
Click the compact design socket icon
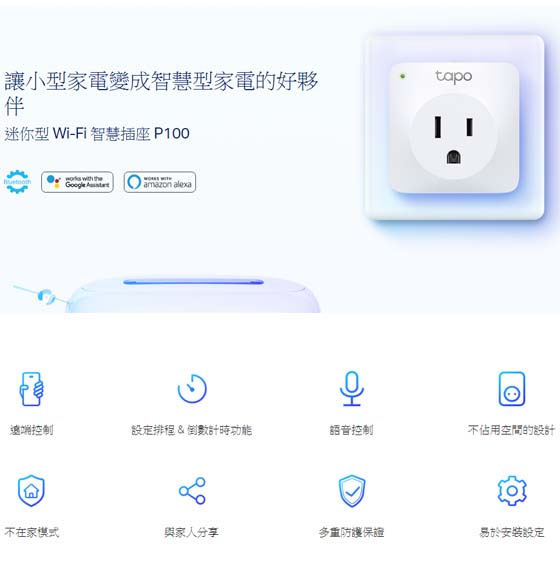[x=512, y=389]
